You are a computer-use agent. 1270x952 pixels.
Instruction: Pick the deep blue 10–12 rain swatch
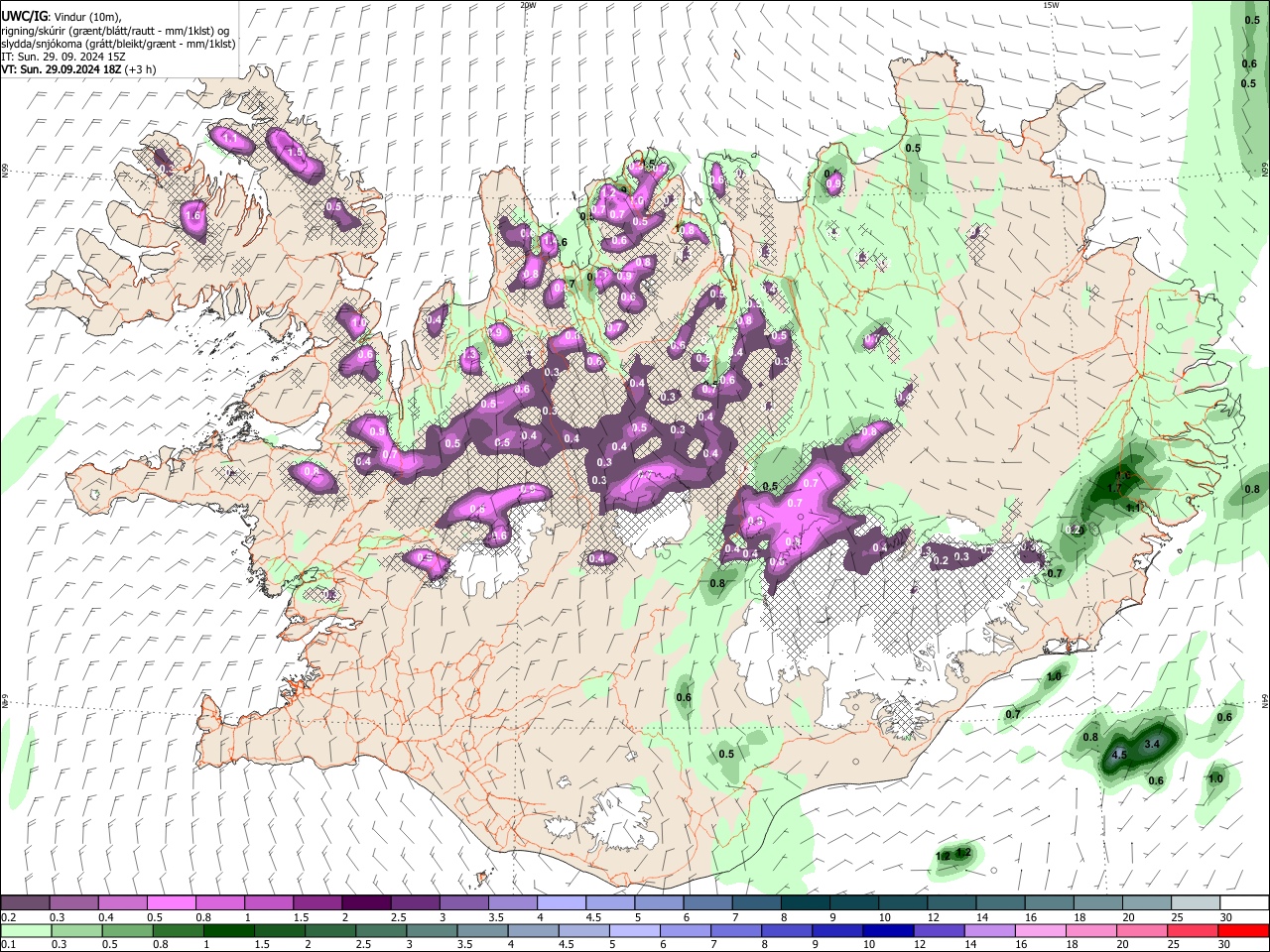[888, 930]
